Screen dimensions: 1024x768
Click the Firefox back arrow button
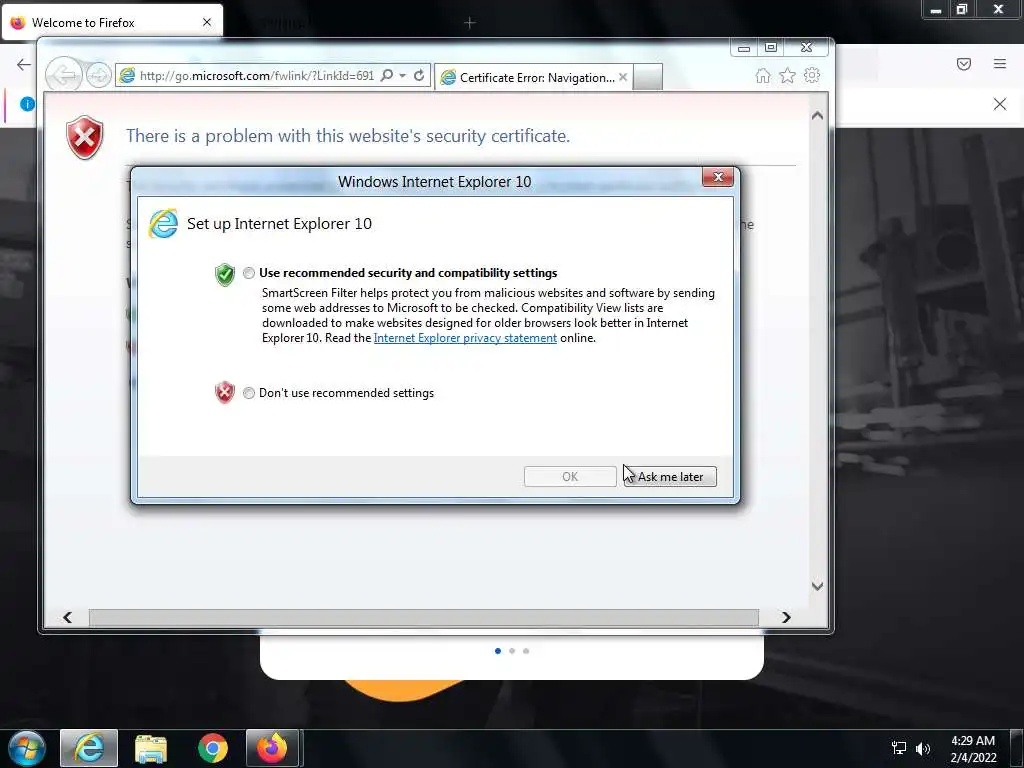click(24, 64)
